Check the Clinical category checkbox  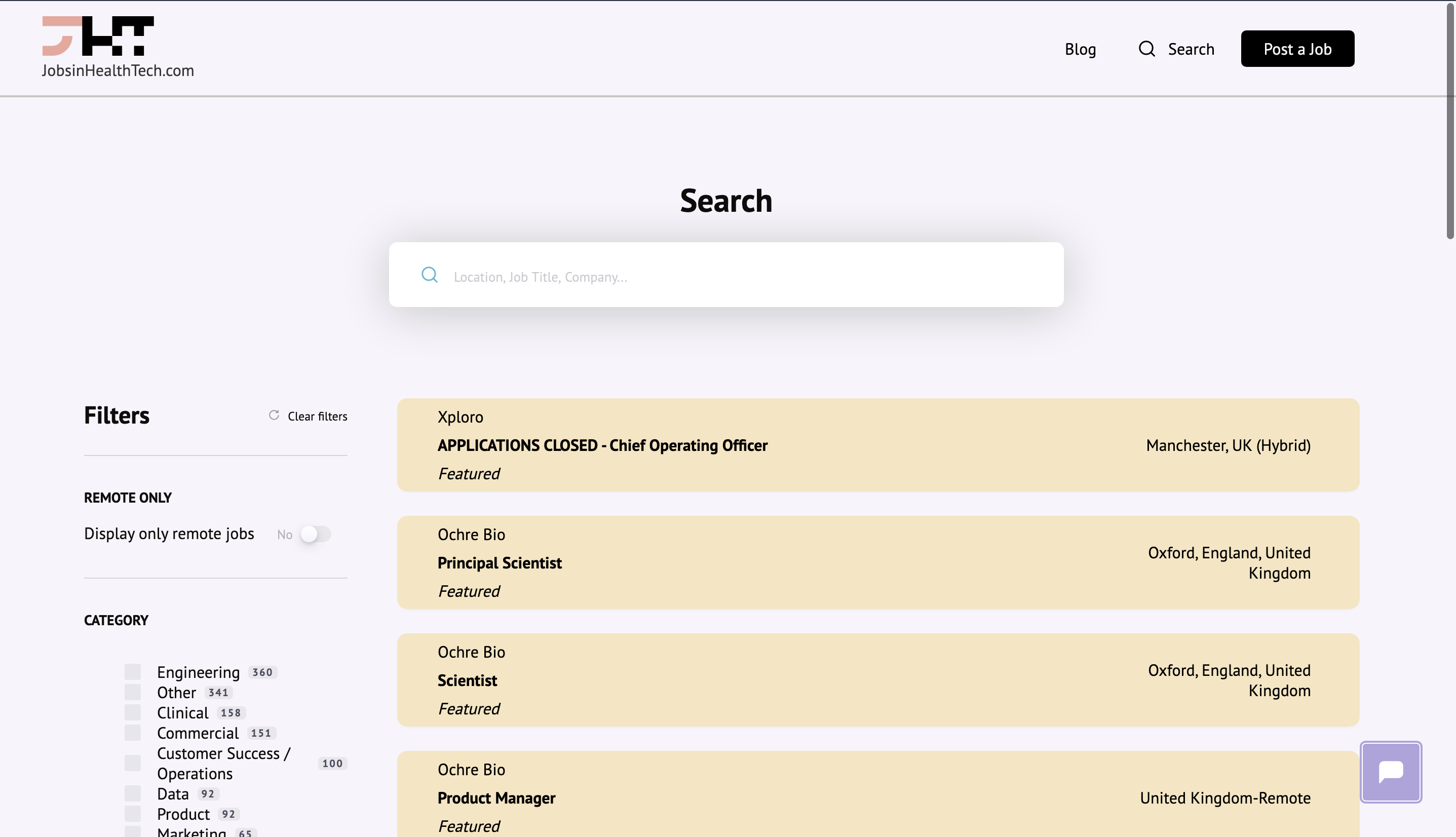132,712
